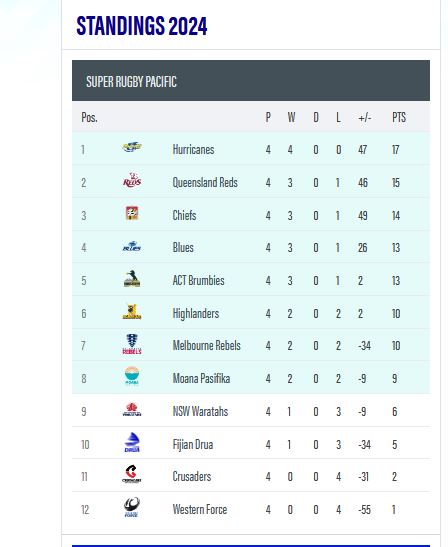Click the Western Force team name
Screen dimensions: 448x547
(200, 509)
